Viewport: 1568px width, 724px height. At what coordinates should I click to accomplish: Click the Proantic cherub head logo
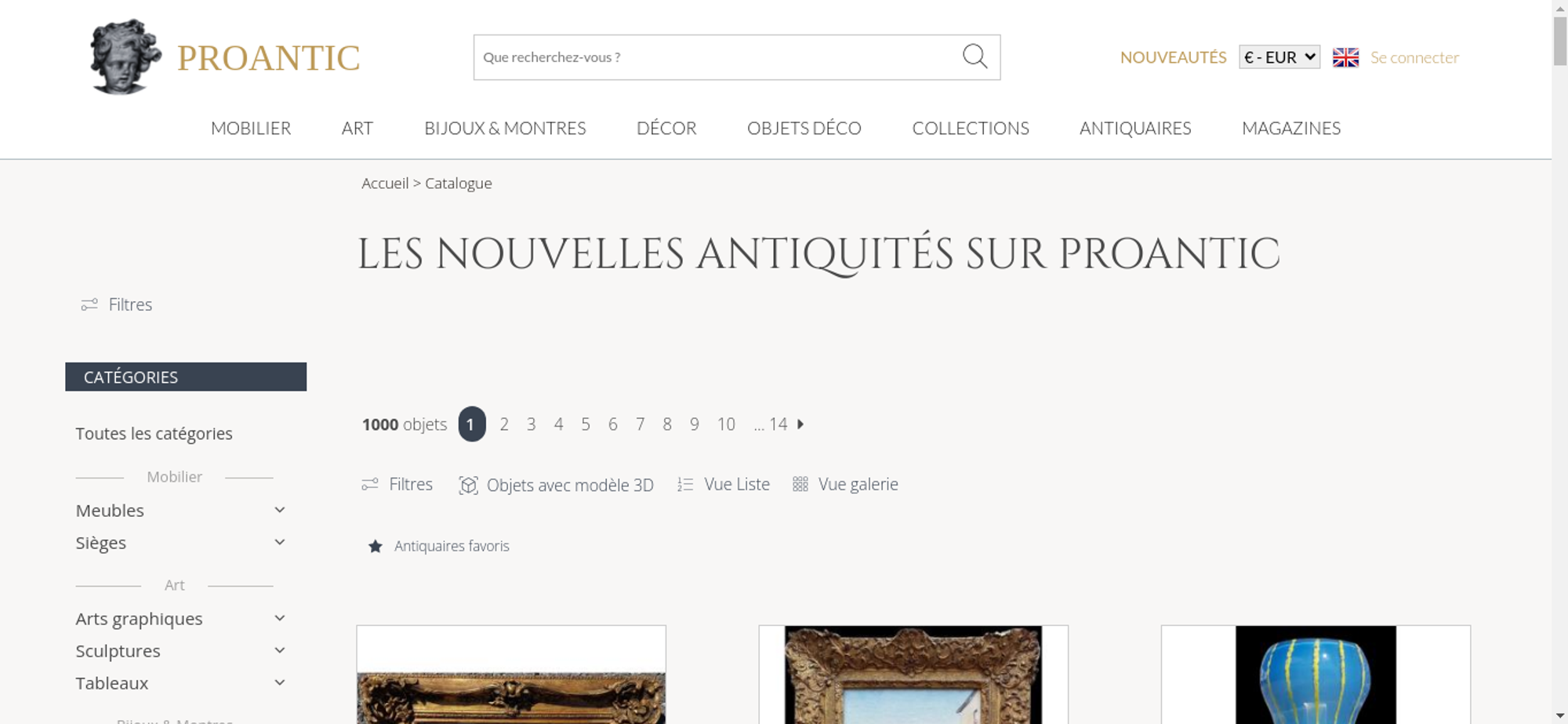(125, 56)
